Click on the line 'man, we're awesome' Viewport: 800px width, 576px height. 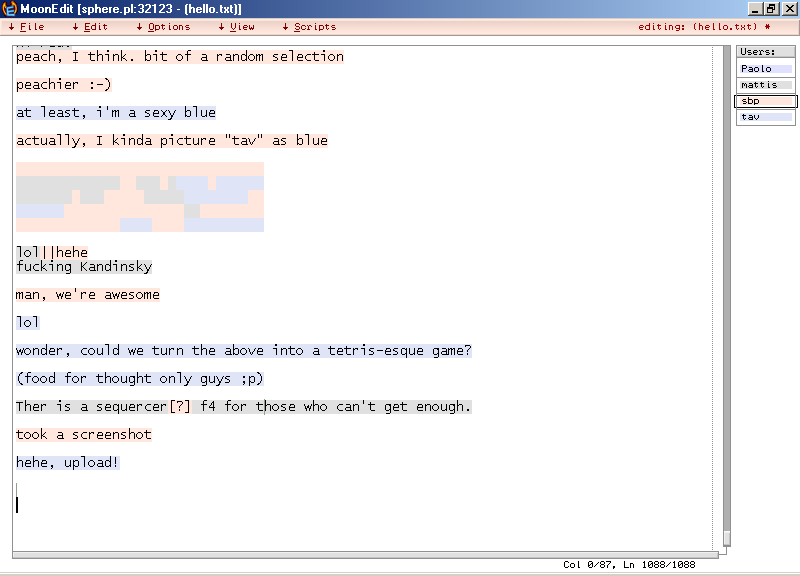click(88, 295)
